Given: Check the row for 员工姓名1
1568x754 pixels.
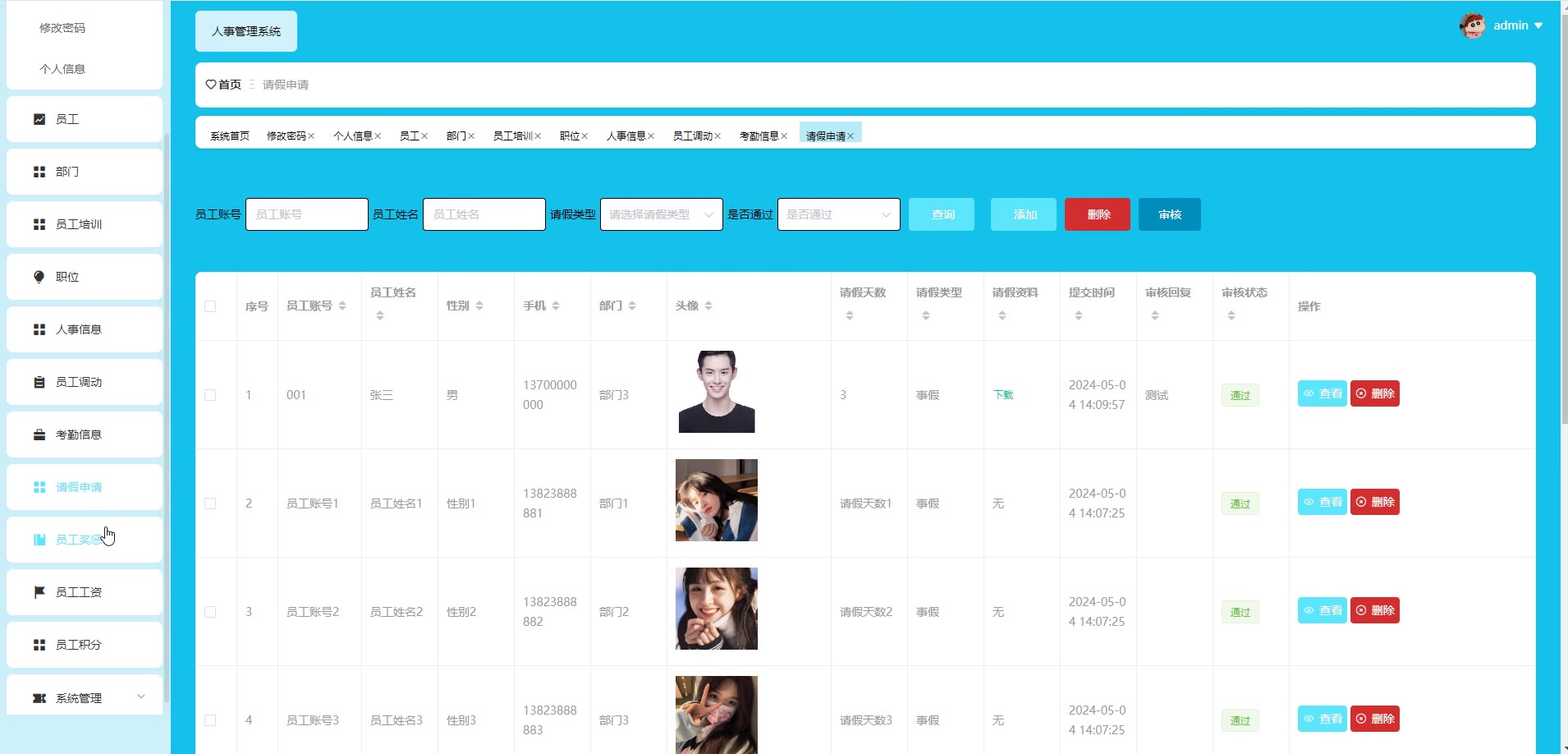Looking at the screenshot, I should click(210, 503).
